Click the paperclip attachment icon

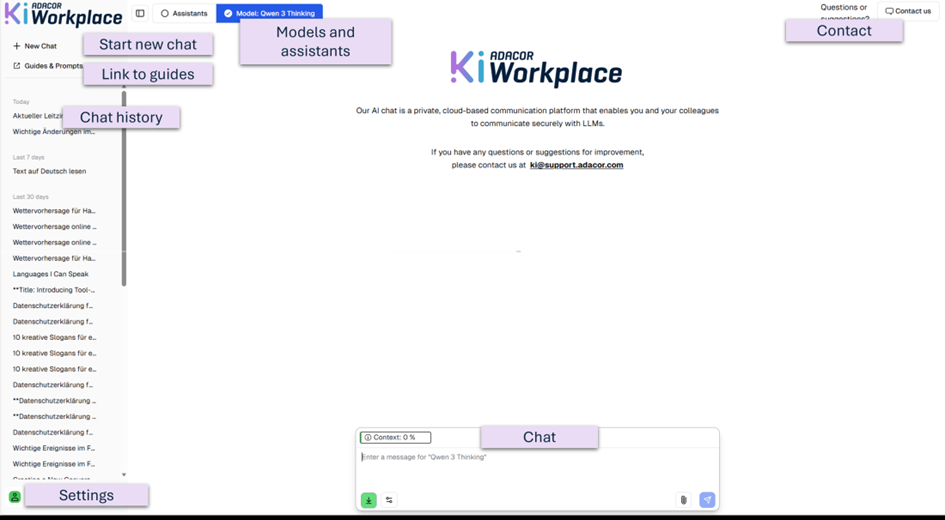pyautogui.click(x=683, y=500)
